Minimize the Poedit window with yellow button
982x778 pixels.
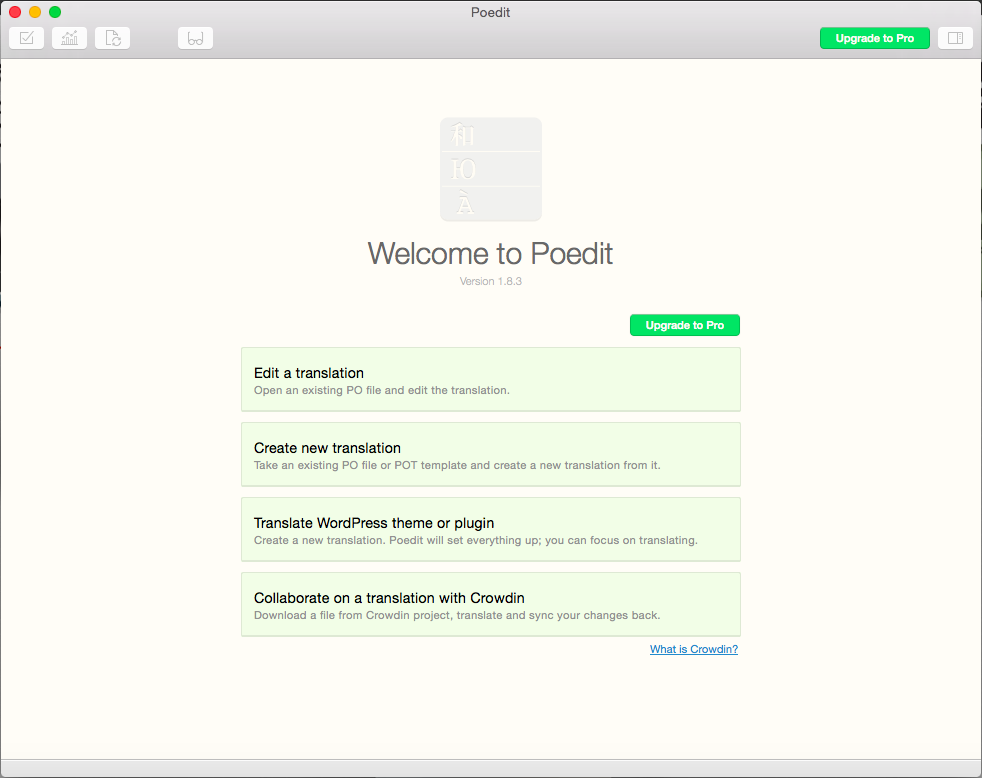coord(35,12)
